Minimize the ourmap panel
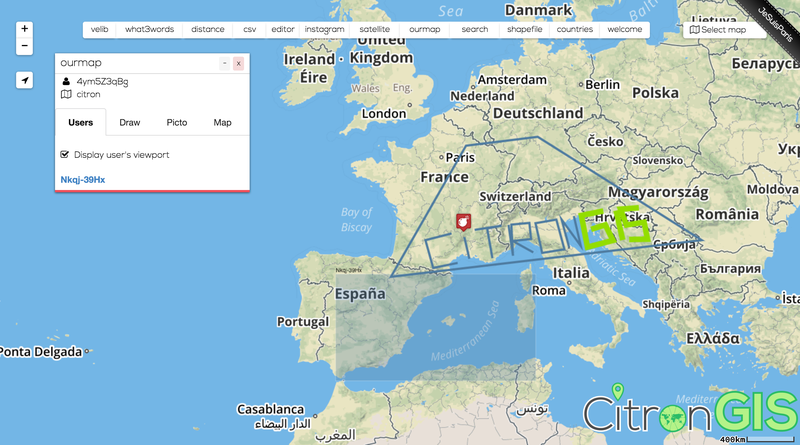 tap(224, 63)
